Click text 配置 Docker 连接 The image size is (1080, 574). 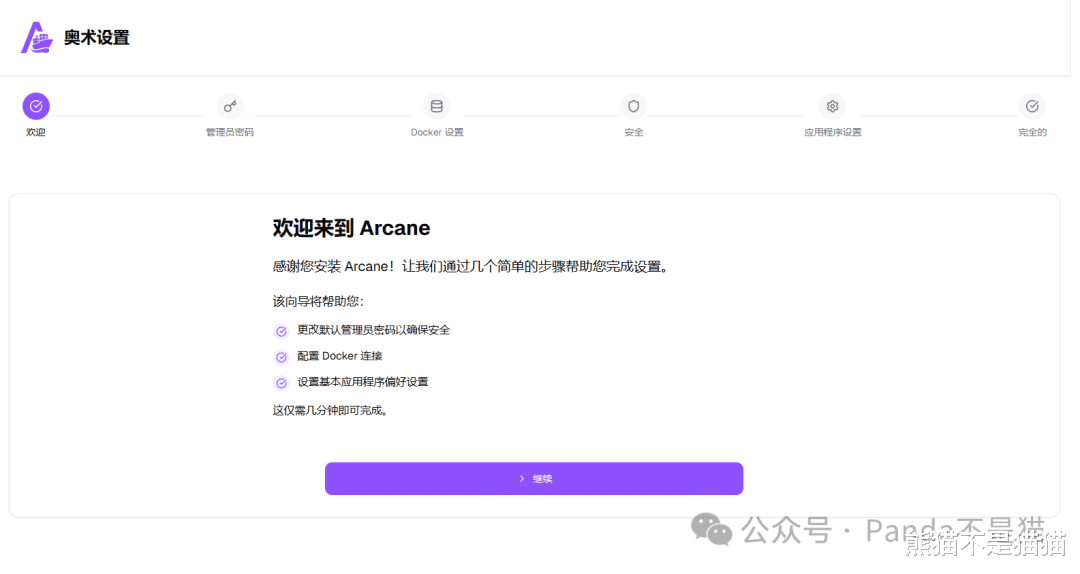(x=340, y=356)
